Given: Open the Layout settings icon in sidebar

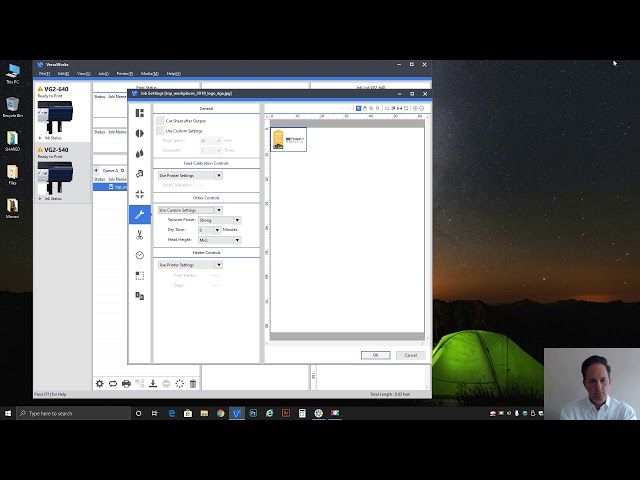Looking at the screenshot, I should point(140,113).
